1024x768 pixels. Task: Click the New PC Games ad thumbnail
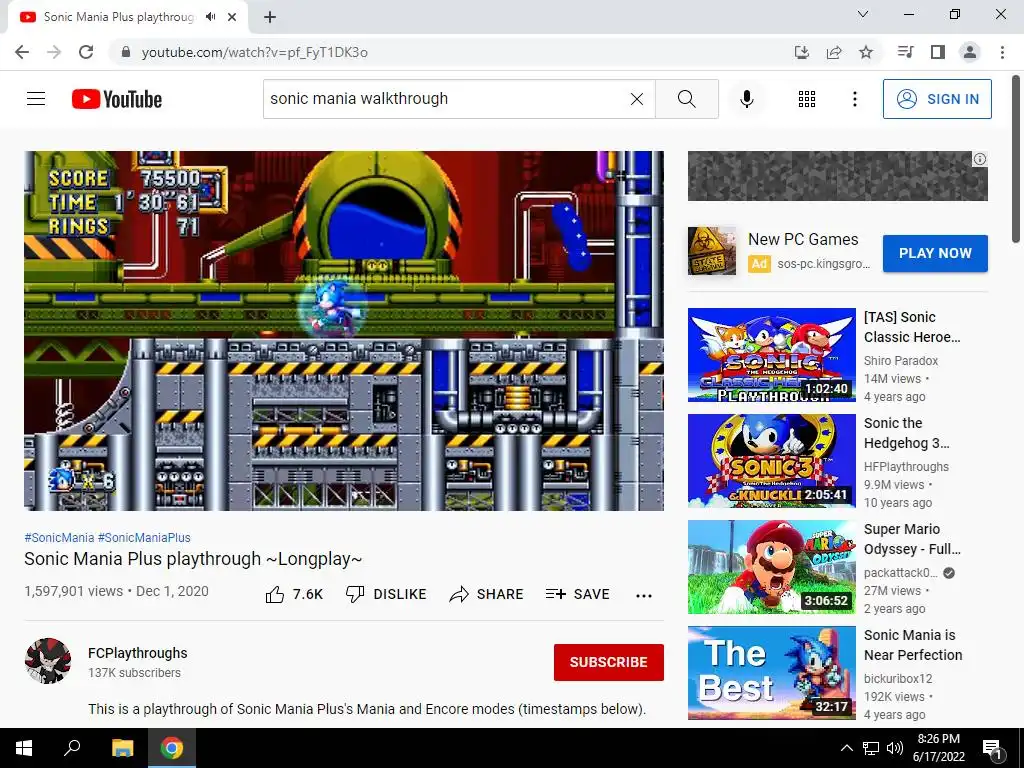712,251
